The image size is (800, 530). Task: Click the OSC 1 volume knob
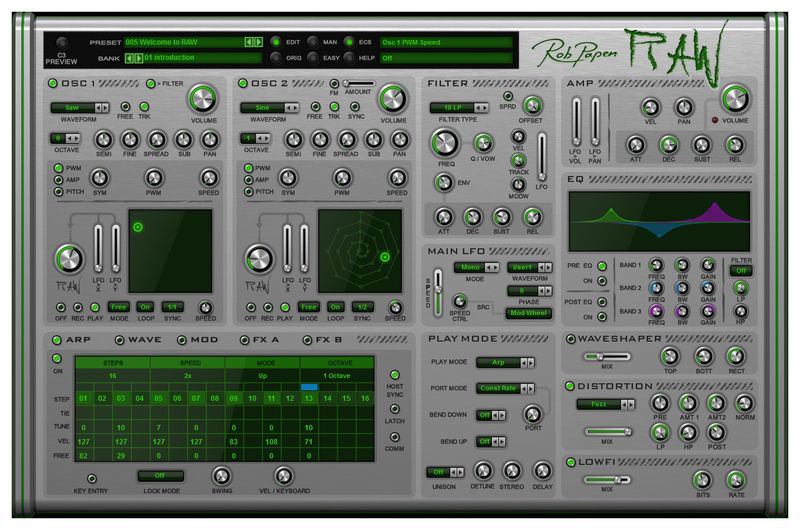click(203, 99)
